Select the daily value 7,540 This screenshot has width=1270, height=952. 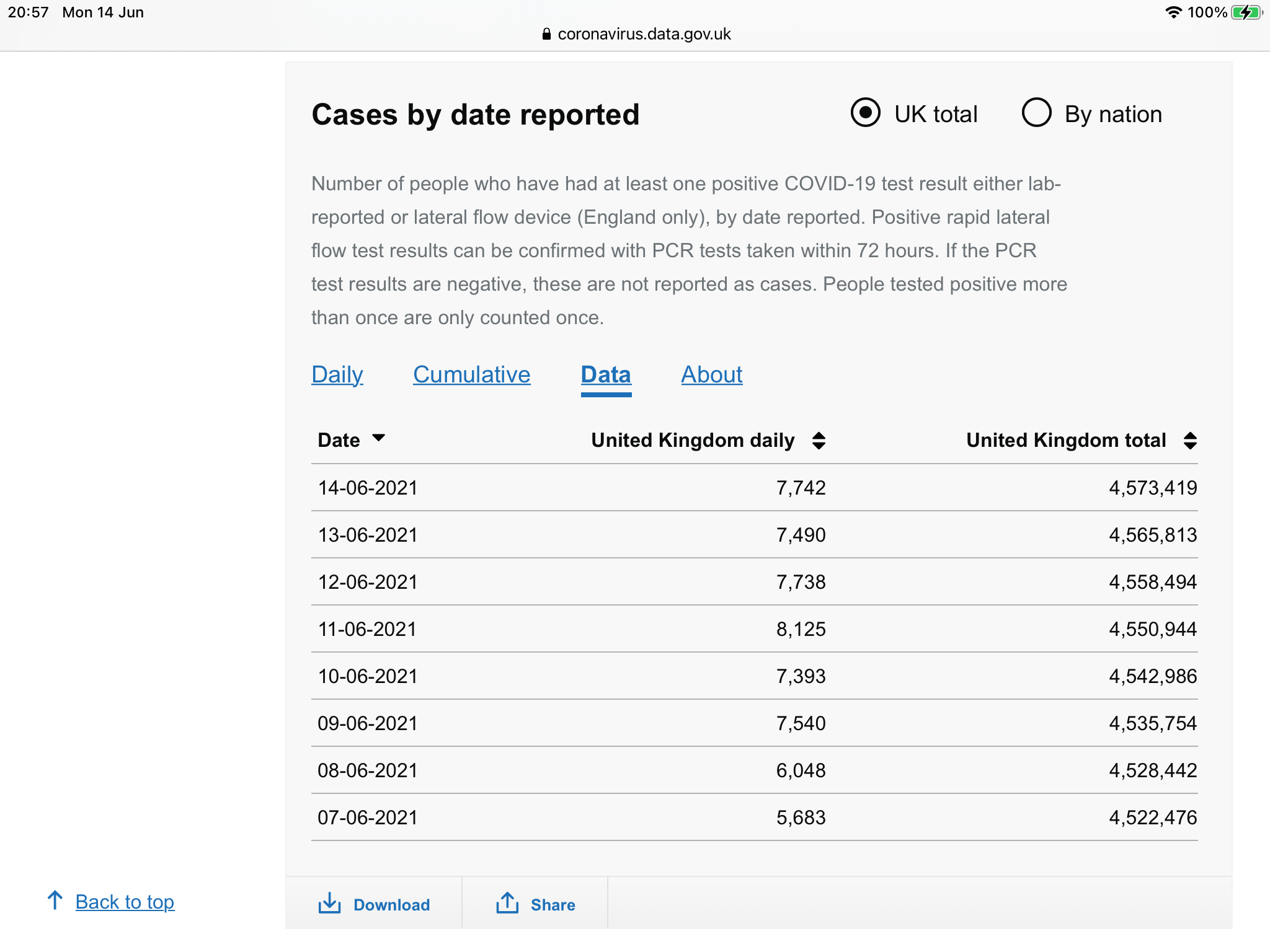point(801,723)
